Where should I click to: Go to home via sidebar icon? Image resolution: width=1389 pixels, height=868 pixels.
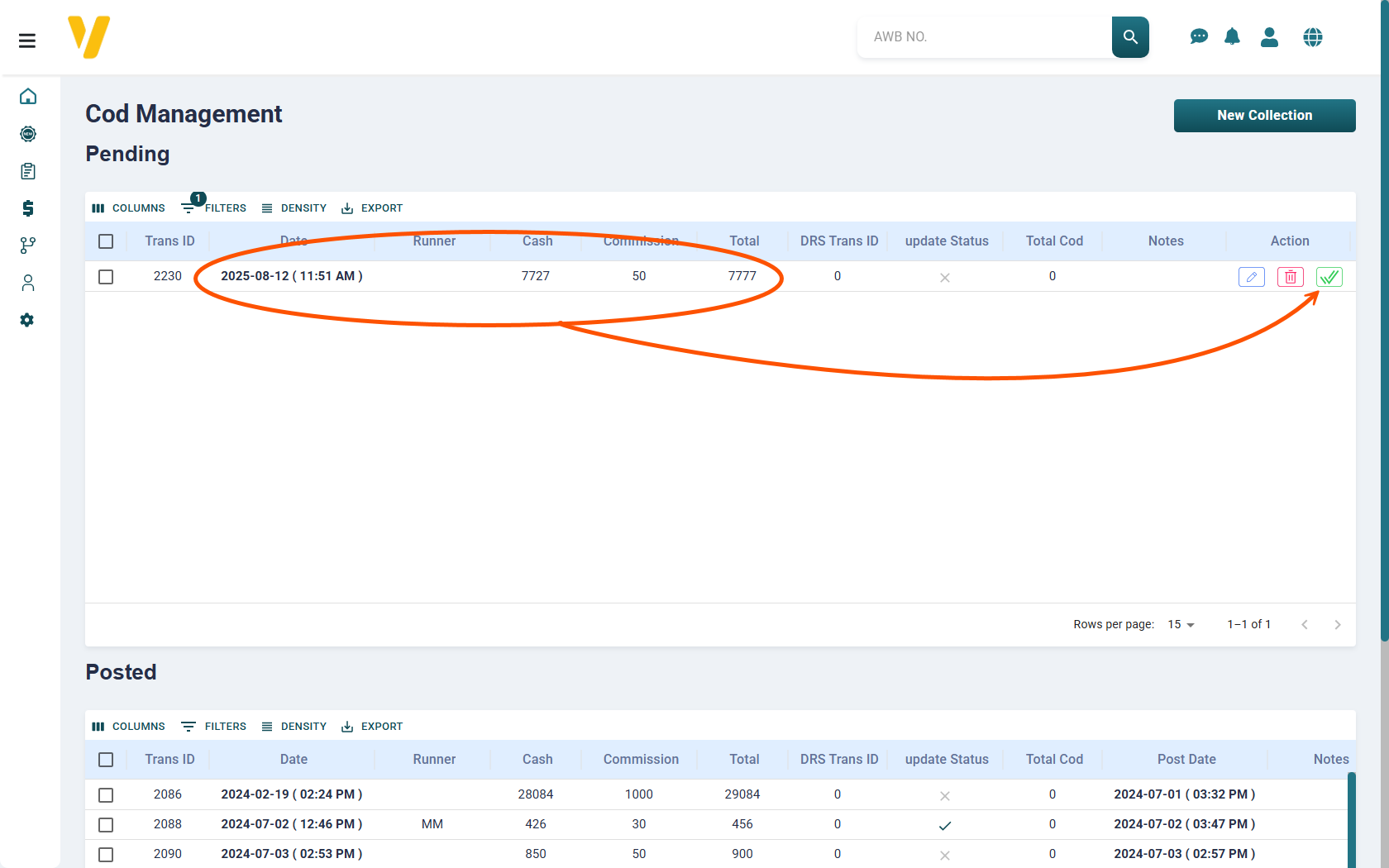coord(28,97)
